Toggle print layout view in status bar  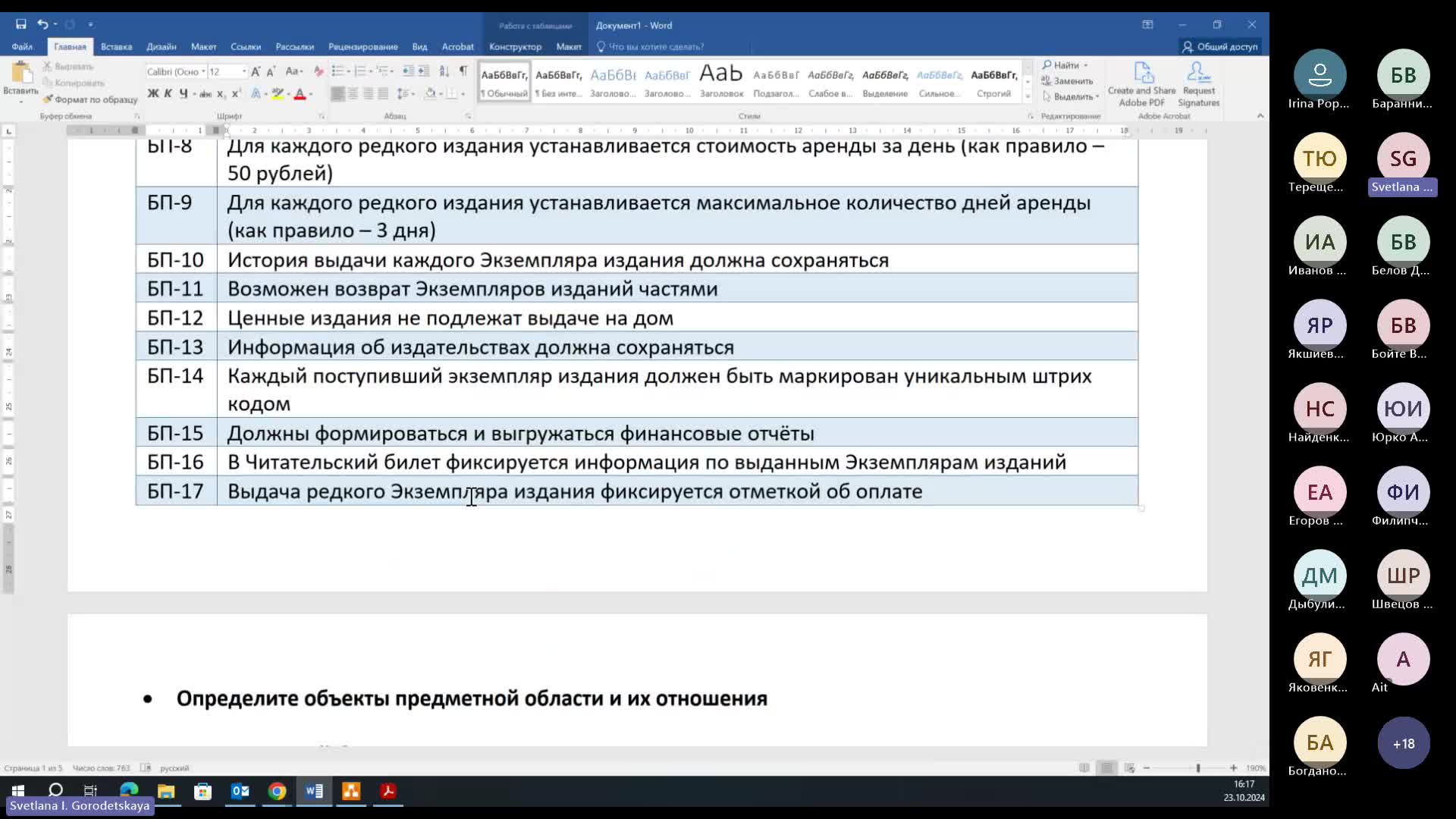click(x=1107, y=768)
